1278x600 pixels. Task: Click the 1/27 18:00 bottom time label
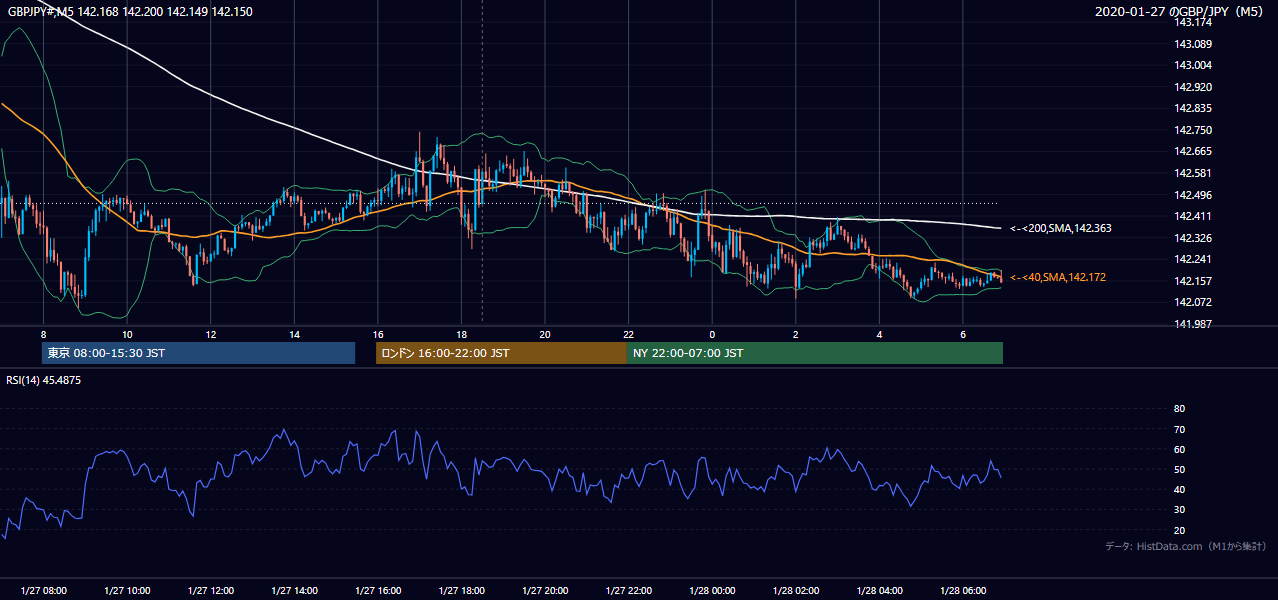(461, 591)
